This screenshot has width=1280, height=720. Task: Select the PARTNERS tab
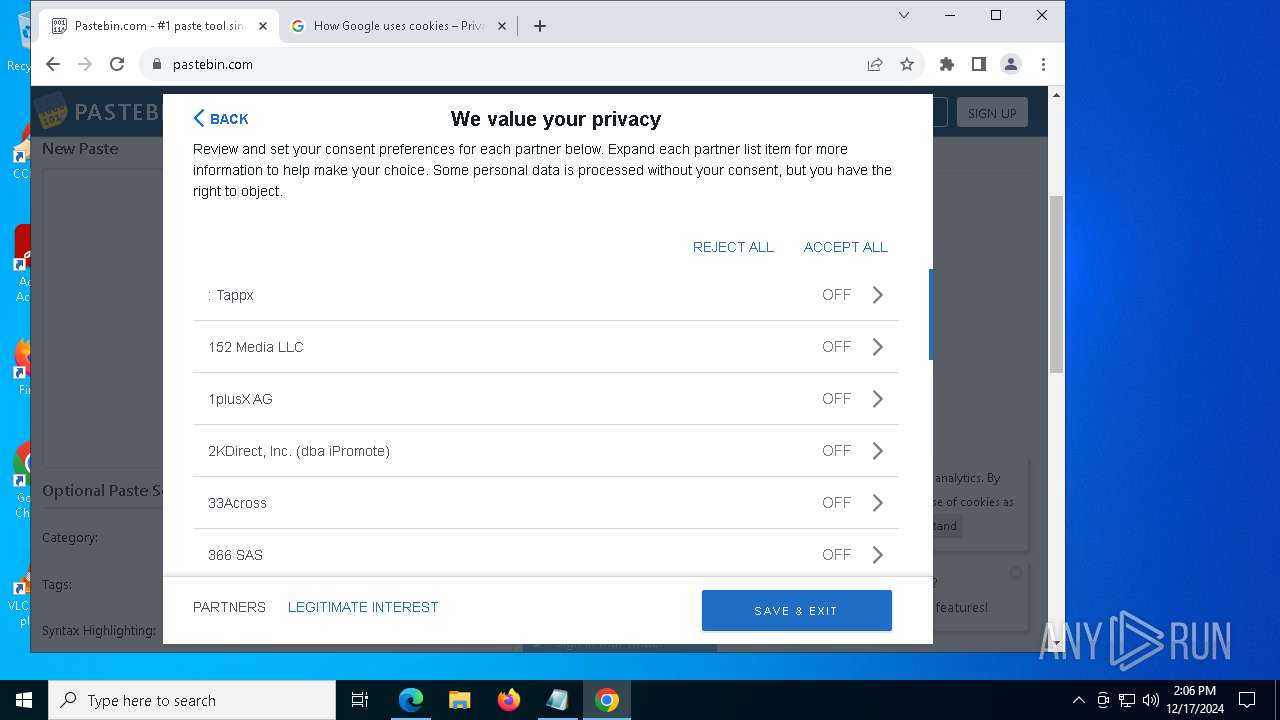[x=229, y=607]
